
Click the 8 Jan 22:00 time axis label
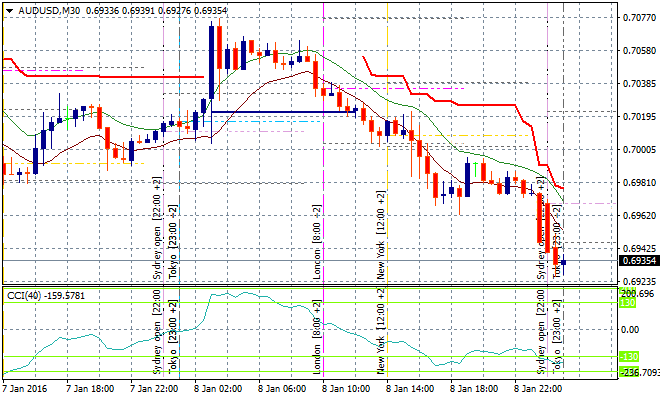tap(540, 388)
